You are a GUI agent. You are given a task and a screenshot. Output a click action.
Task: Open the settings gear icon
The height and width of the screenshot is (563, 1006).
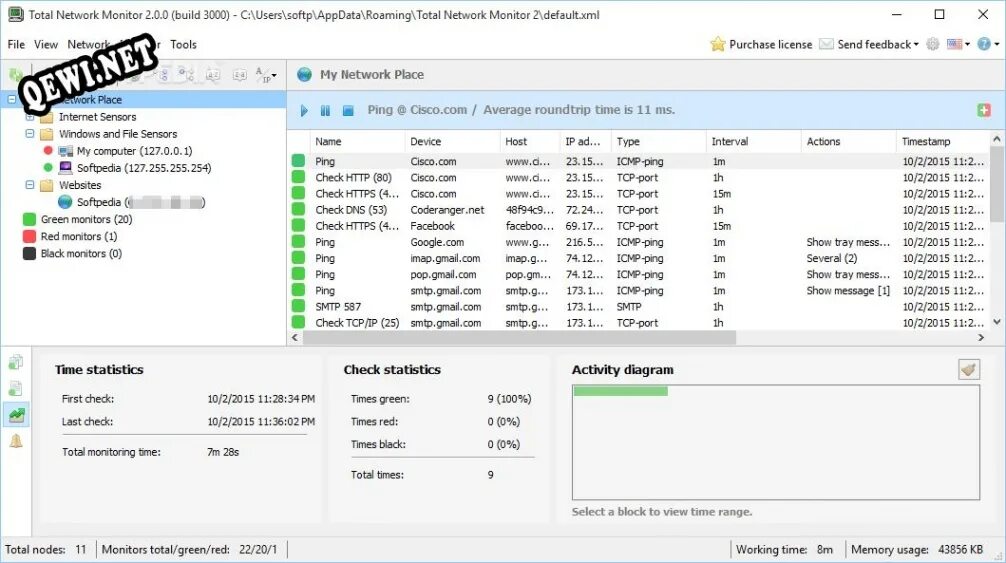pyautogui.click(x=932, y=44)
